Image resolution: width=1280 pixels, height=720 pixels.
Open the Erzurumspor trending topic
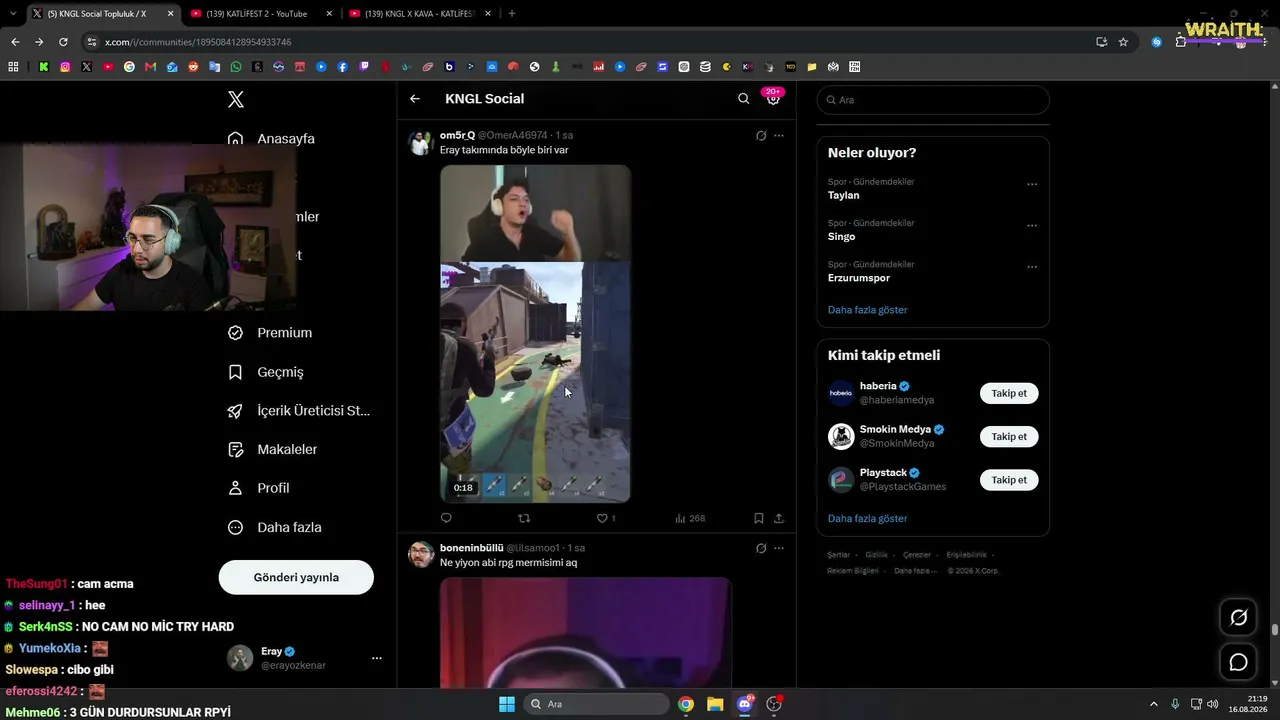pyautogui.click(x=859, y=278)
